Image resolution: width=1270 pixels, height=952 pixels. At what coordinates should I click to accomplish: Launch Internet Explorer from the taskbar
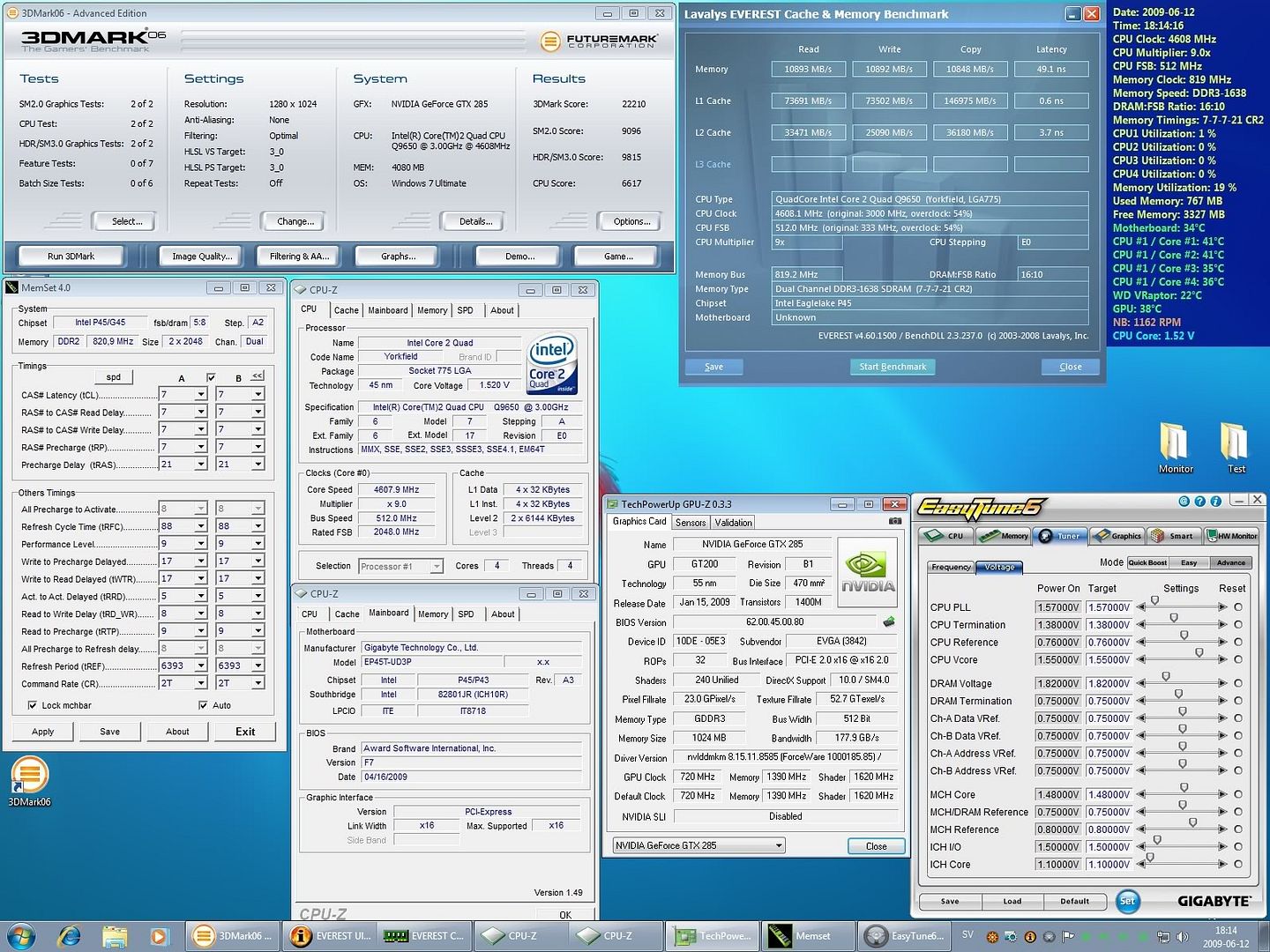(69, 936)
